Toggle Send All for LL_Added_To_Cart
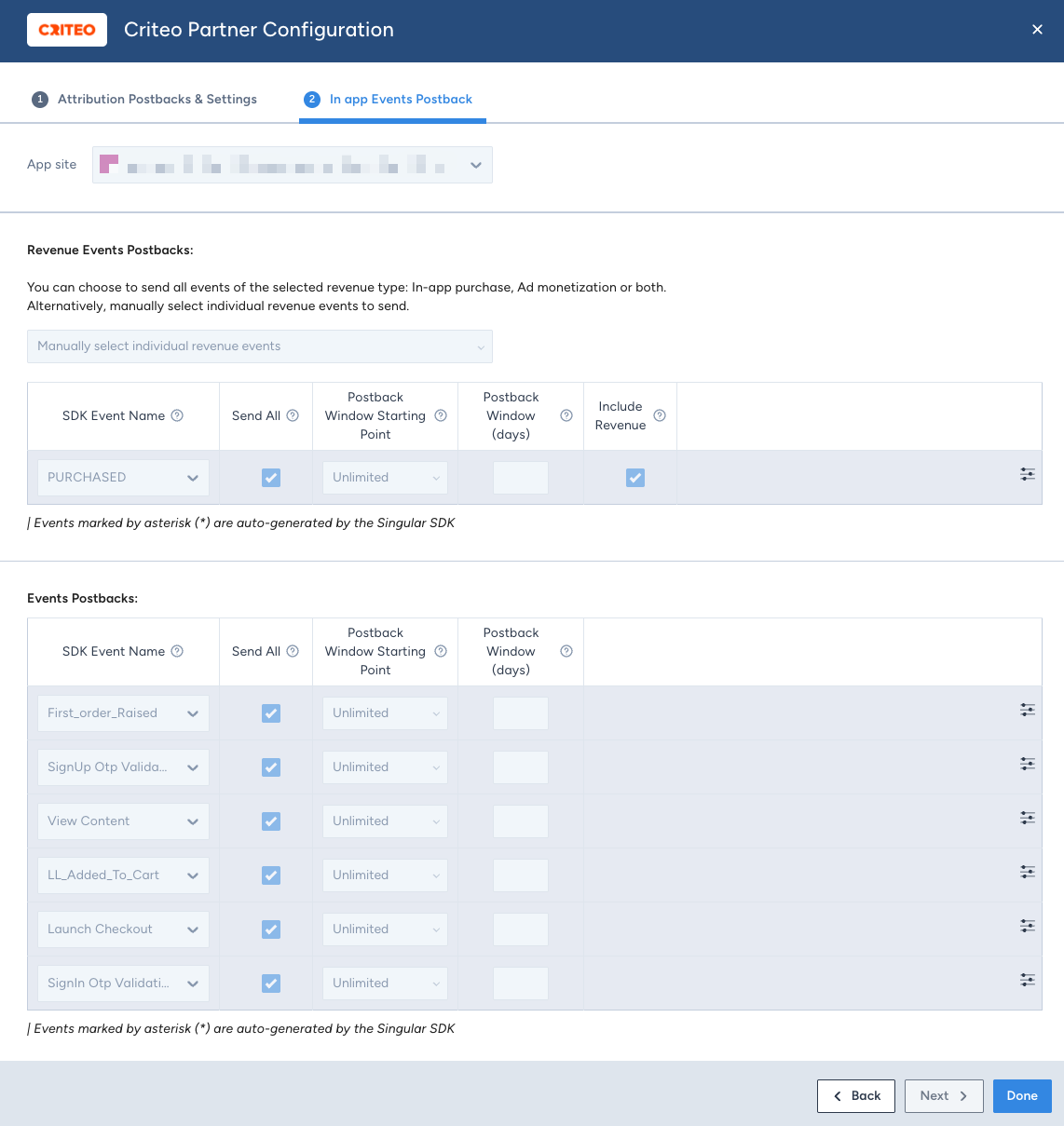Image resolution: width=1064 pixels, height=1126 pixels. coord(271,875)
